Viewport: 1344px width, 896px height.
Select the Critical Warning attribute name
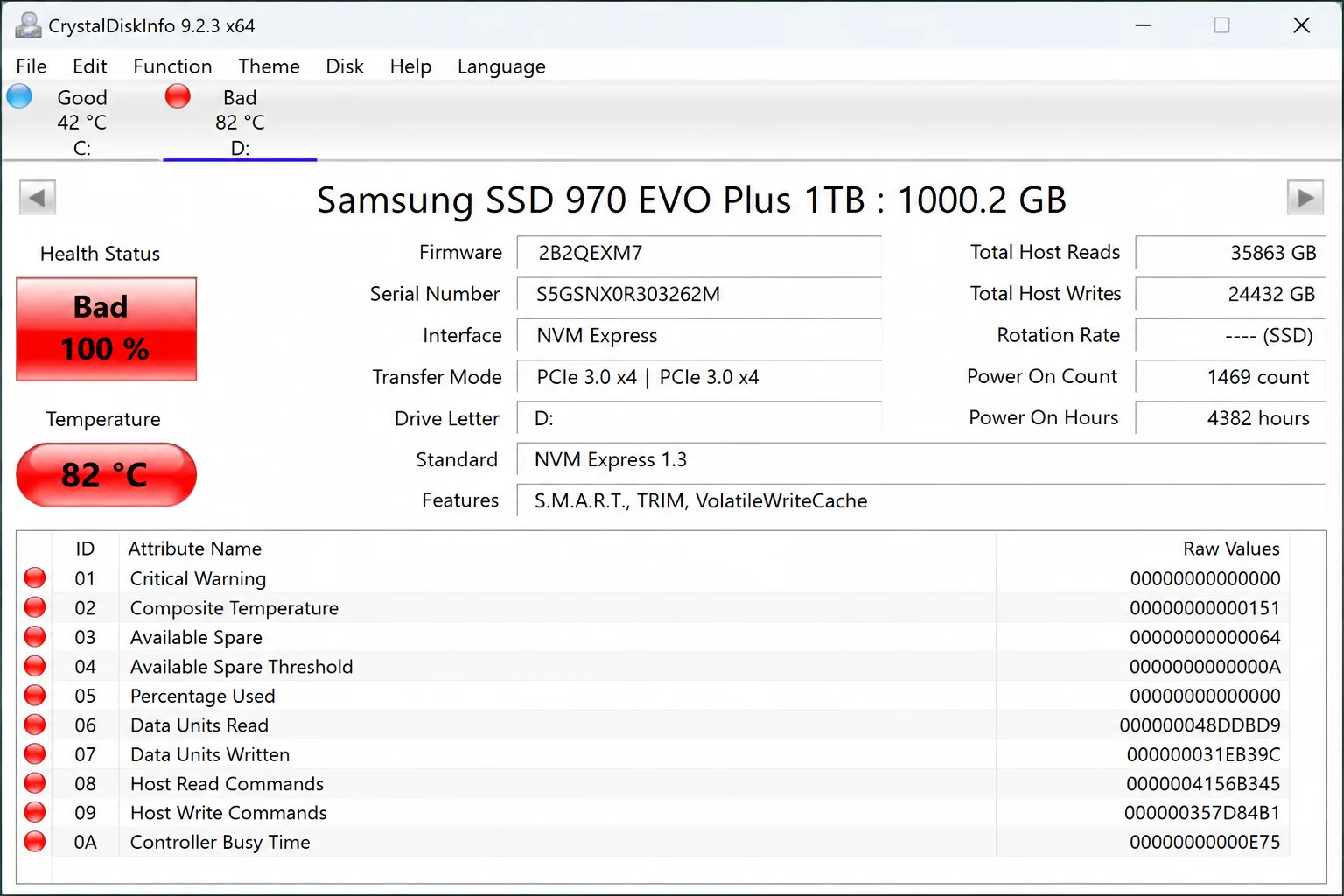pos(198,578)
